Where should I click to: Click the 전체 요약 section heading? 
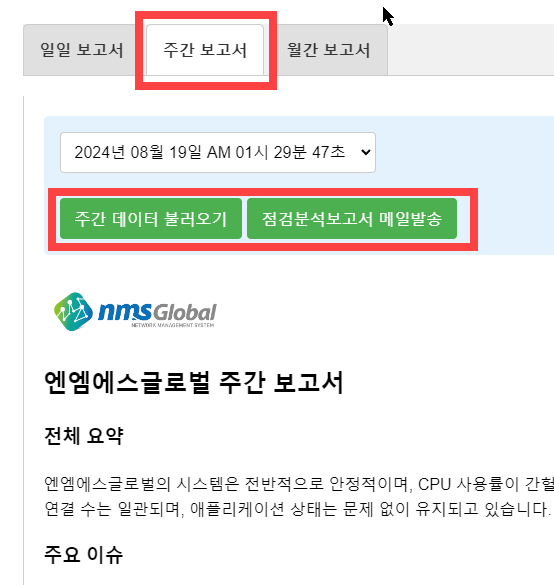pos(84,435)
